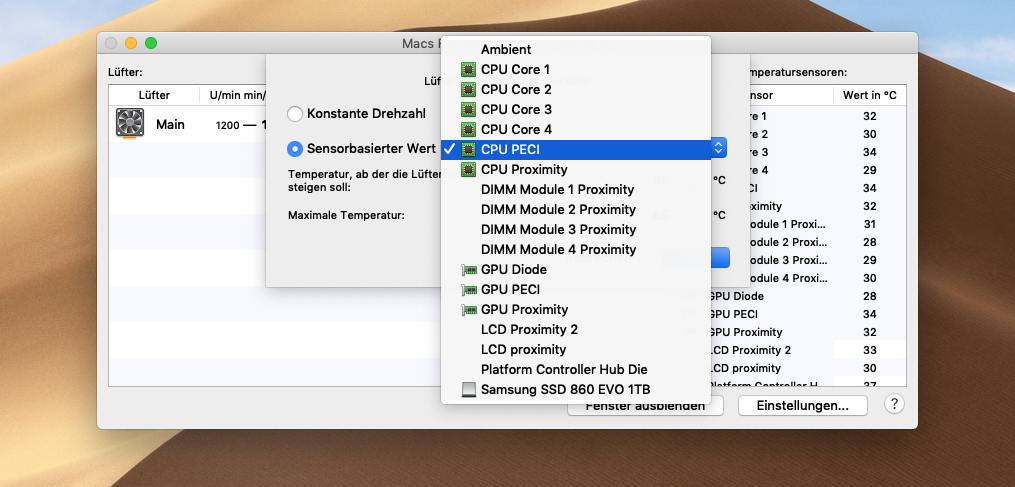This screenshot has height=487, width=1015.
Task: Click the GPU Proximity card icon
Action: tap(468, 310)
